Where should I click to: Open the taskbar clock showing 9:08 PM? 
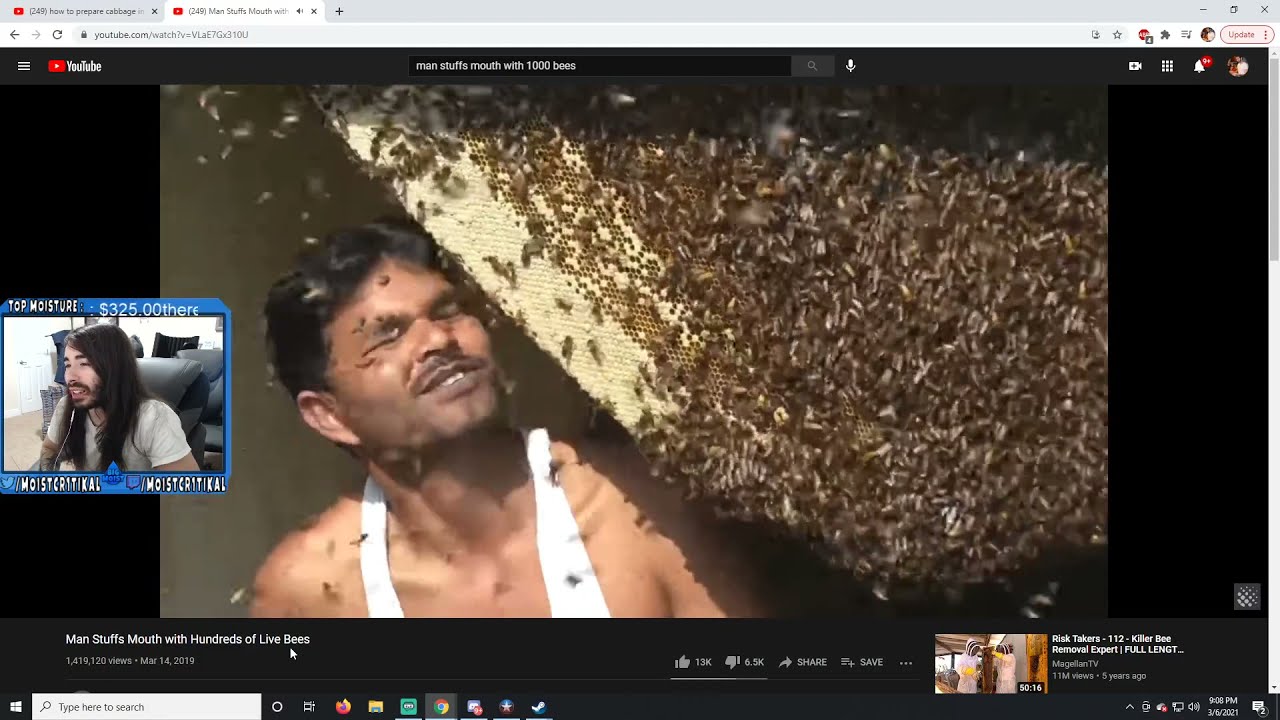(1223, 707)
